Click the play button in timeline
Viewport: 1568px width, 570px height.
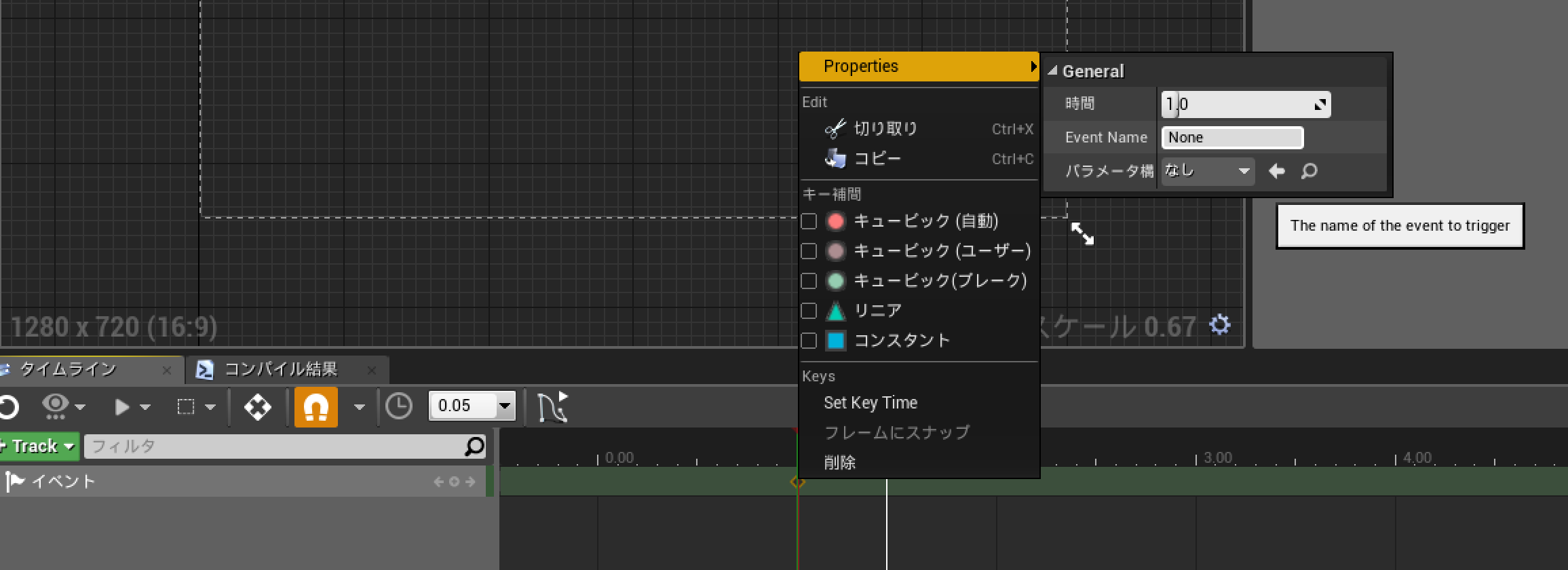pyautogui.click(x=122, y=407)
